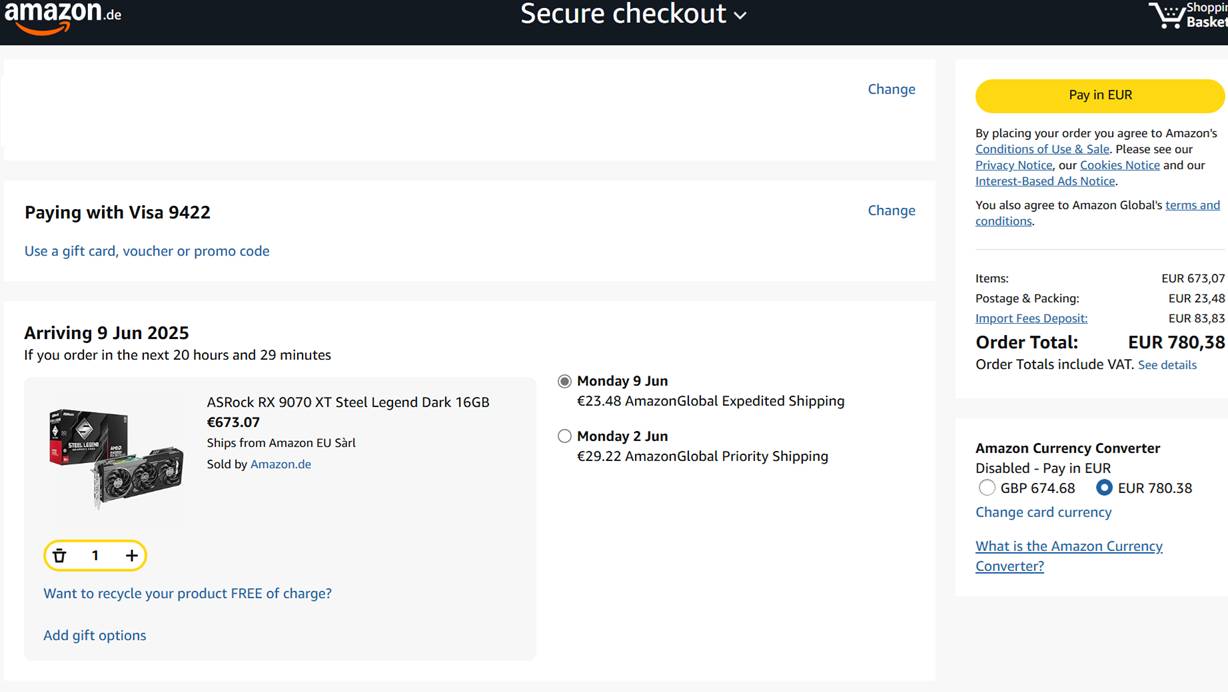Select Monday 9 Jun Expedited Shipping
The height and width of the screenshot is (692, 1228).
click(565, 381)
